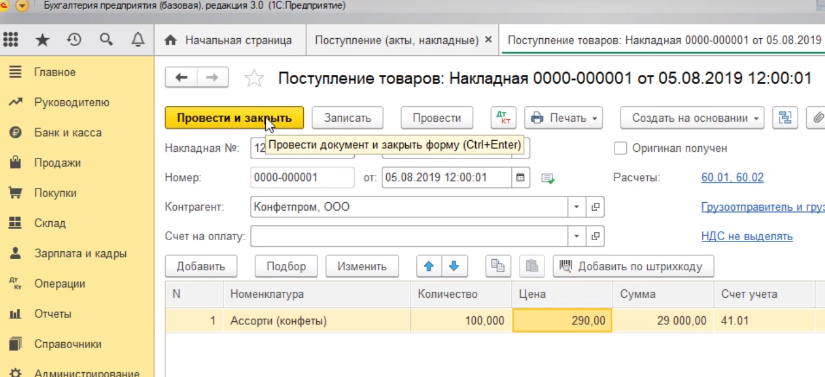Open document structure/related documents icon
Screen dimensions: 825x377
click(x=785, y=118)
